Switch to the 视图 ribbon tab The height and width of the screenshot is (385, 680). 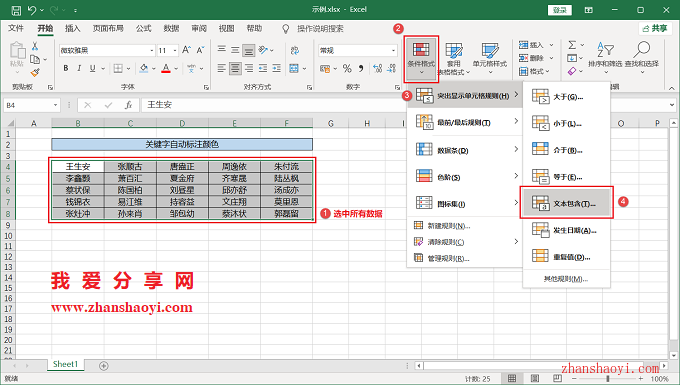point(226,29)
